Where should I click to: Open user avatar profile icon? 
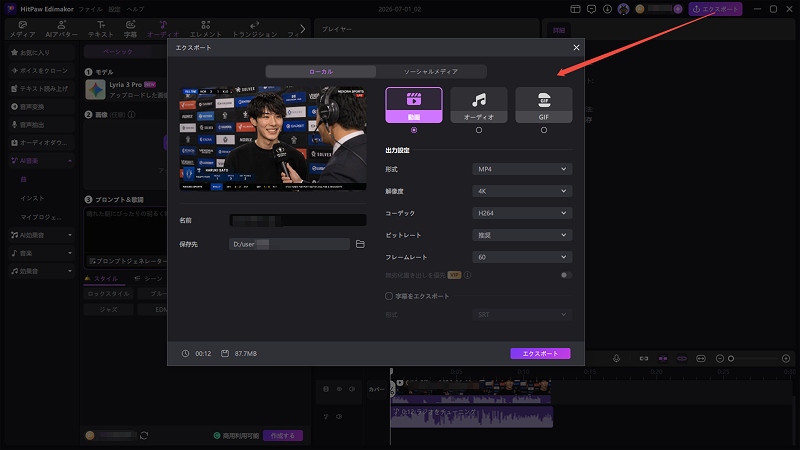tap(623, 9)
